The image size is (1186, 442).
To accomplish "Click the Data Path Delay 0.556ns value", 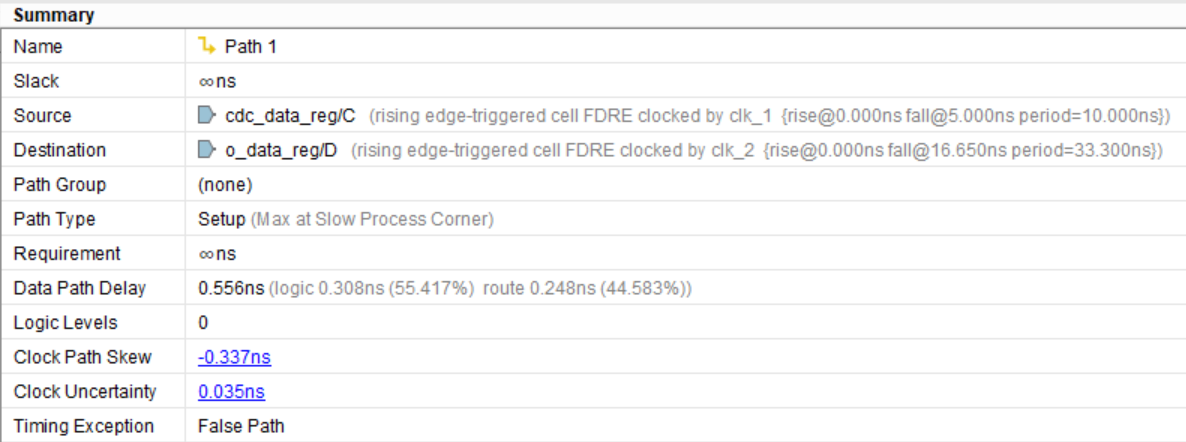I will 231,289.
